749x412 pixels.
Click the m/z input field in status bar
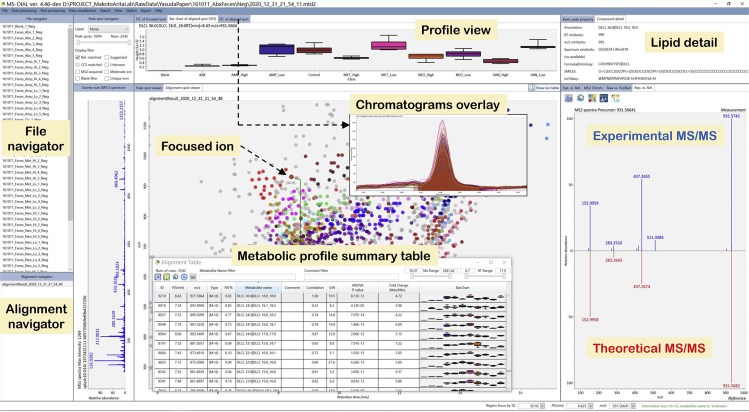tap(621, 406)
